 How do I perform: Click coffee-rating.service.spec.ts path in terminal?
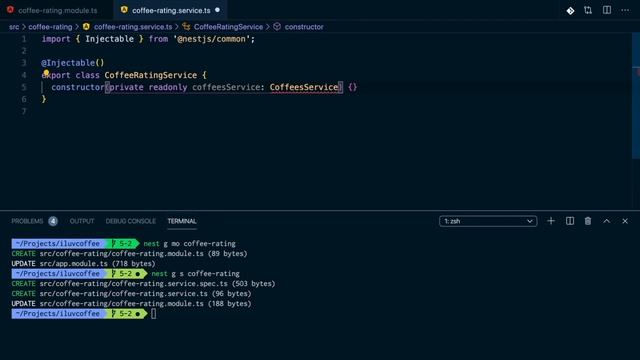point(133,284)
